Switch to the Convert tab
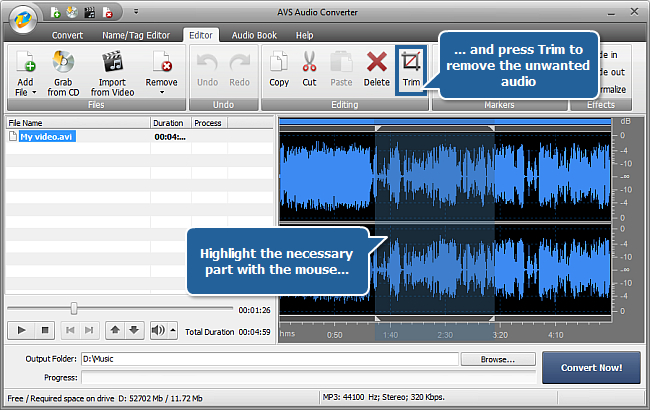Viewport: 650px width, 410px height. point(67,35)
